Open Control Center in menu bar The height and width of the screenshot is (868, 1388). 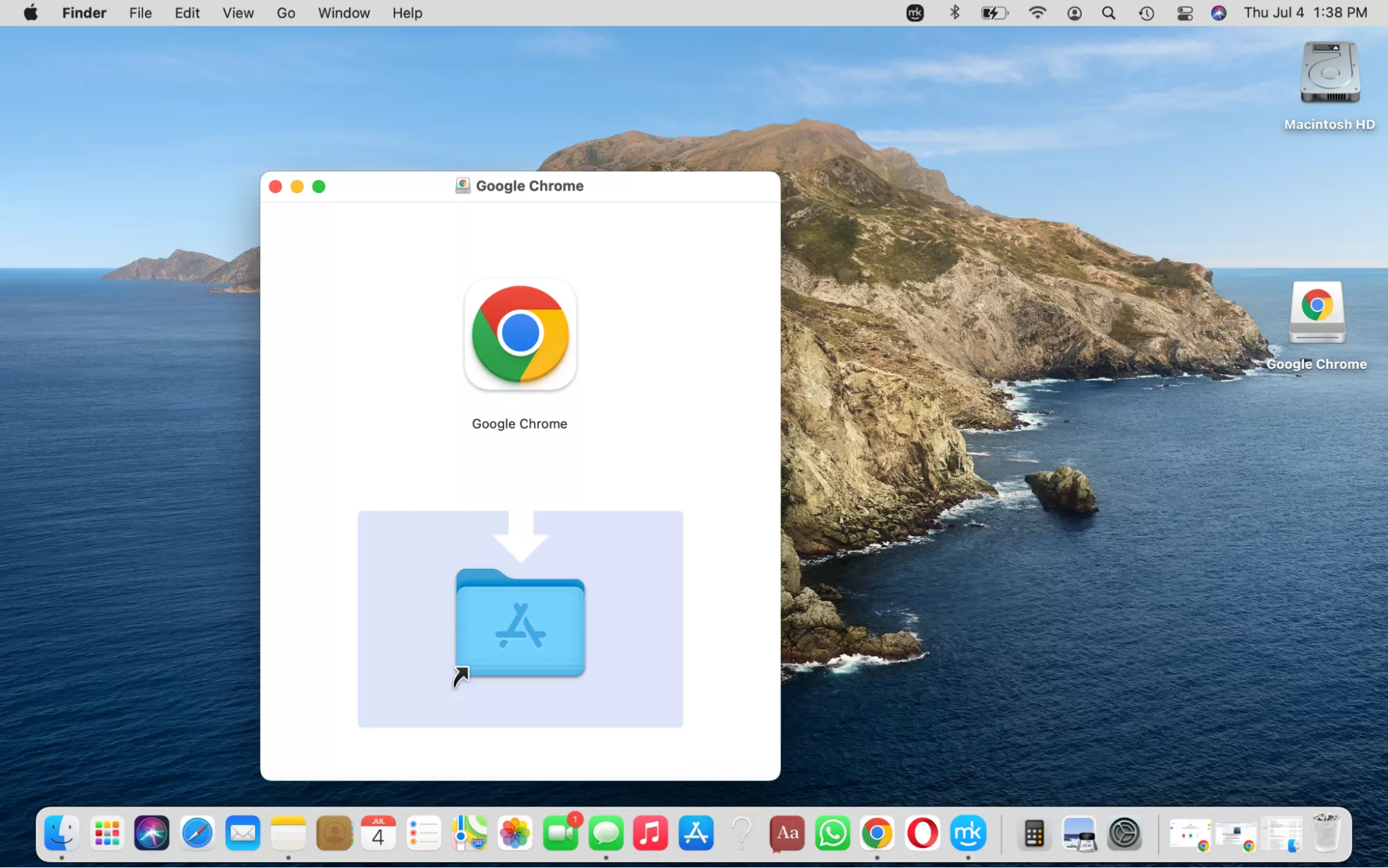coord(1185,13)
